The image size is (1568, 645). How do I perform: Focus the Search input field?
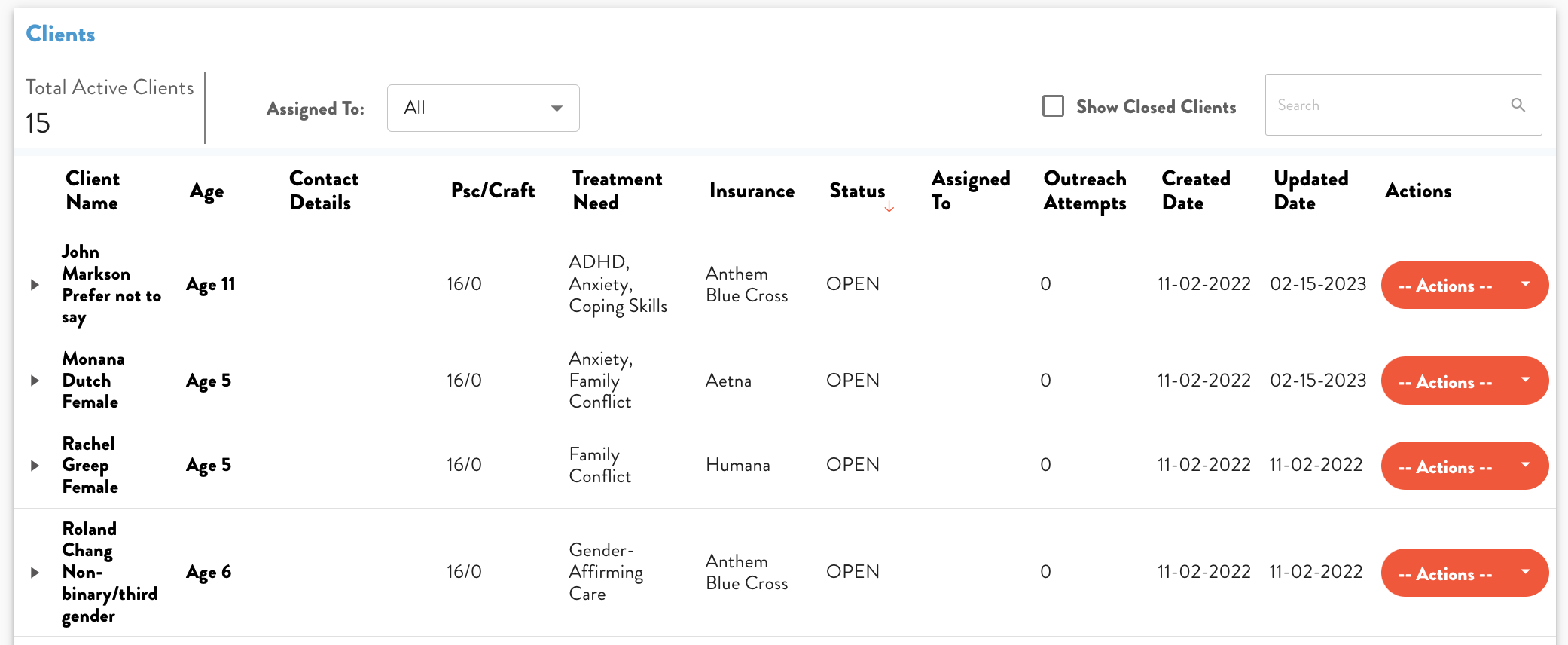(x=1403, y=105)
